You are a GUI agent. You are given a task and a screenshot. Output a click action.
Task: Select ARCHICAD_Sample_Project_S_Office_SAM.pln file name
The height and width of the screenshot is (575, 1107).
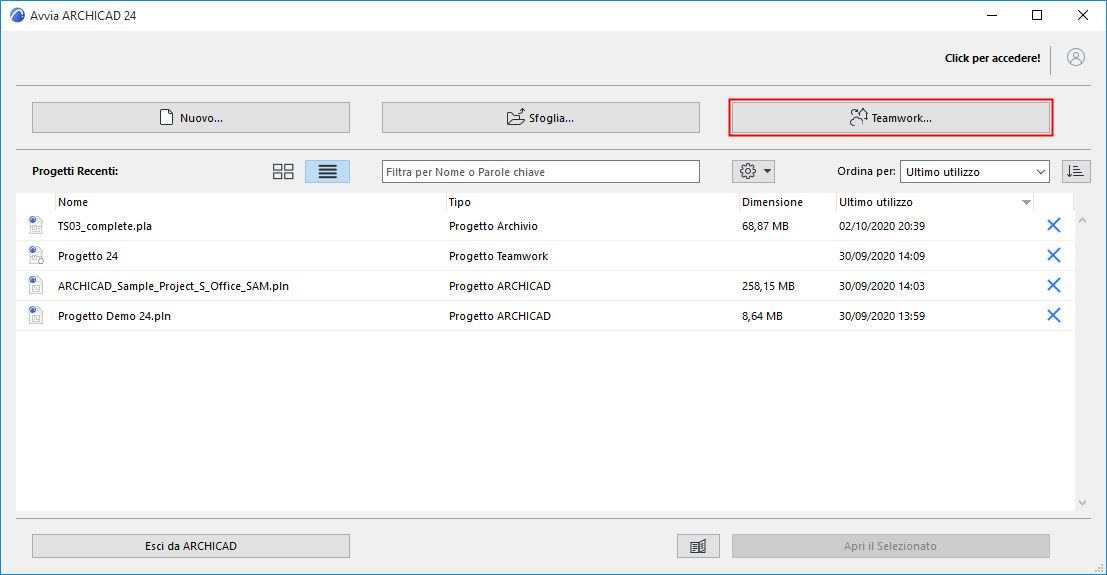(x=173, y=286)
